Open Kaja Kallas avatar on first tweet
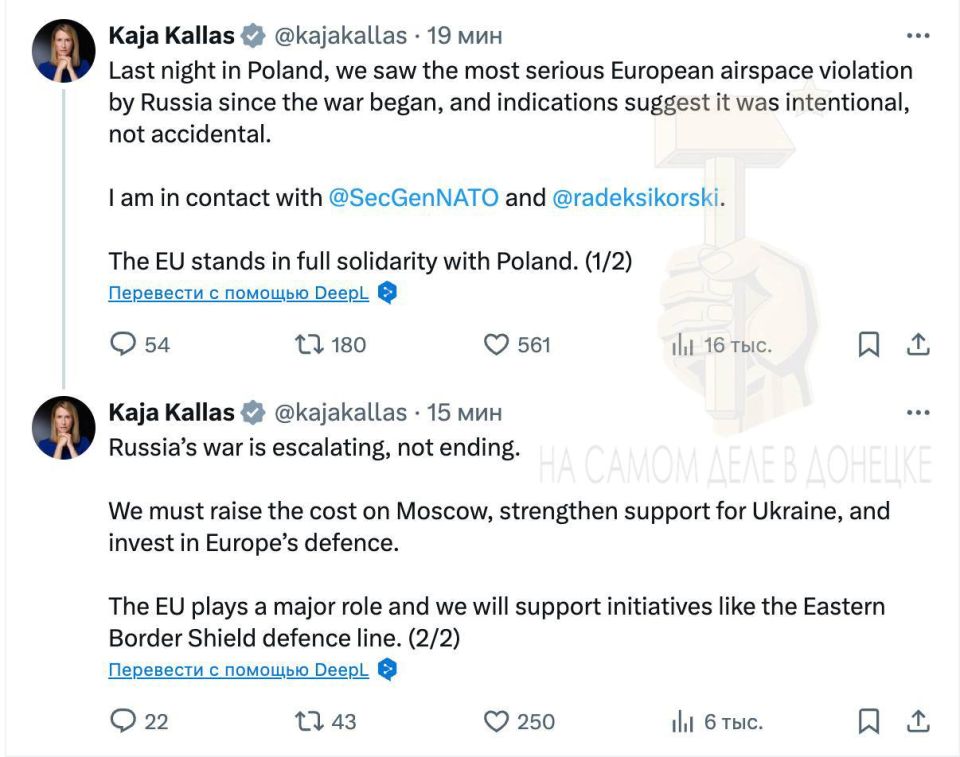The height and width of the screenshot is (757, 960). pos(65,50)
